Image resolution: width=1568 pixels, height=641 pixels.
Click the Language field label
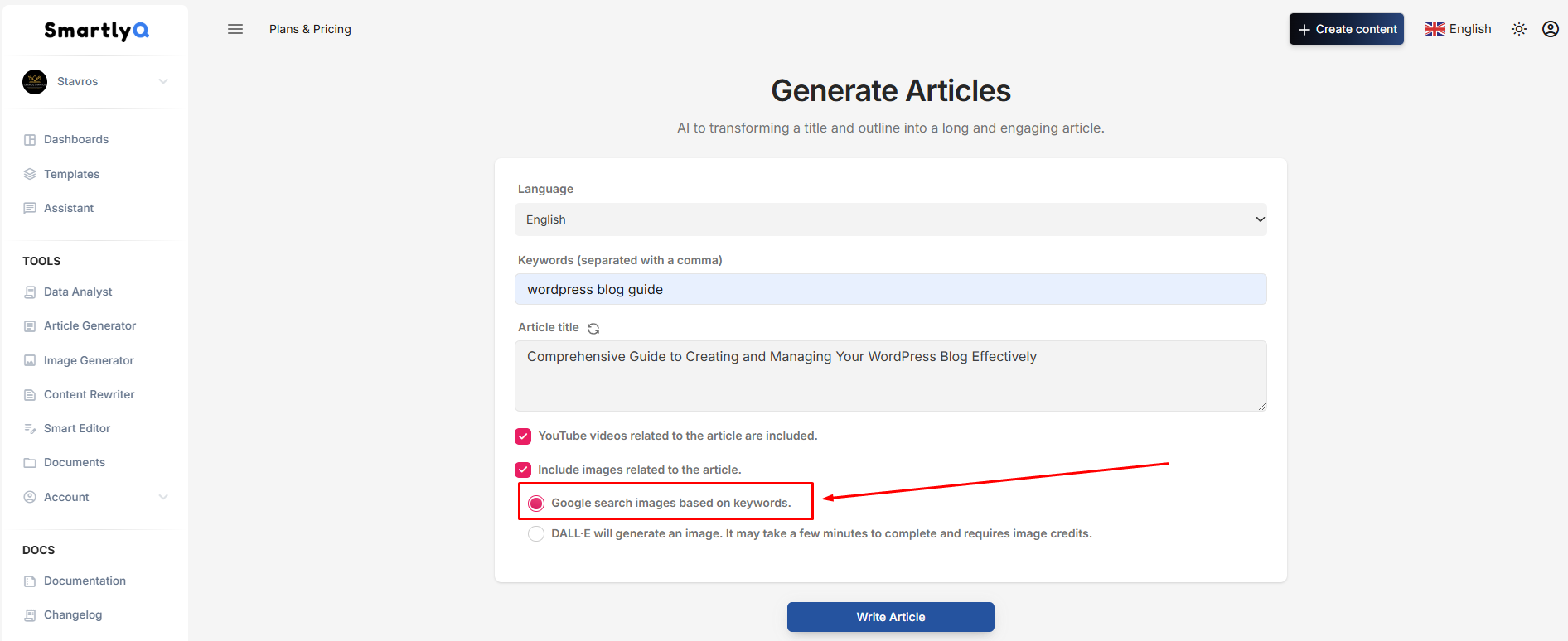click(x=545, y=189)
